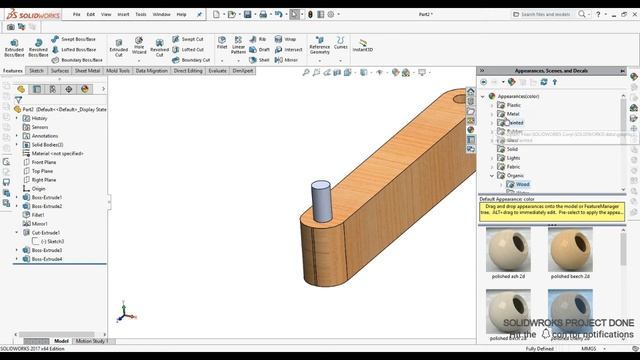Screen dimensions: 640x360
Task: Open the Edit menu
Action: [91, 14]
